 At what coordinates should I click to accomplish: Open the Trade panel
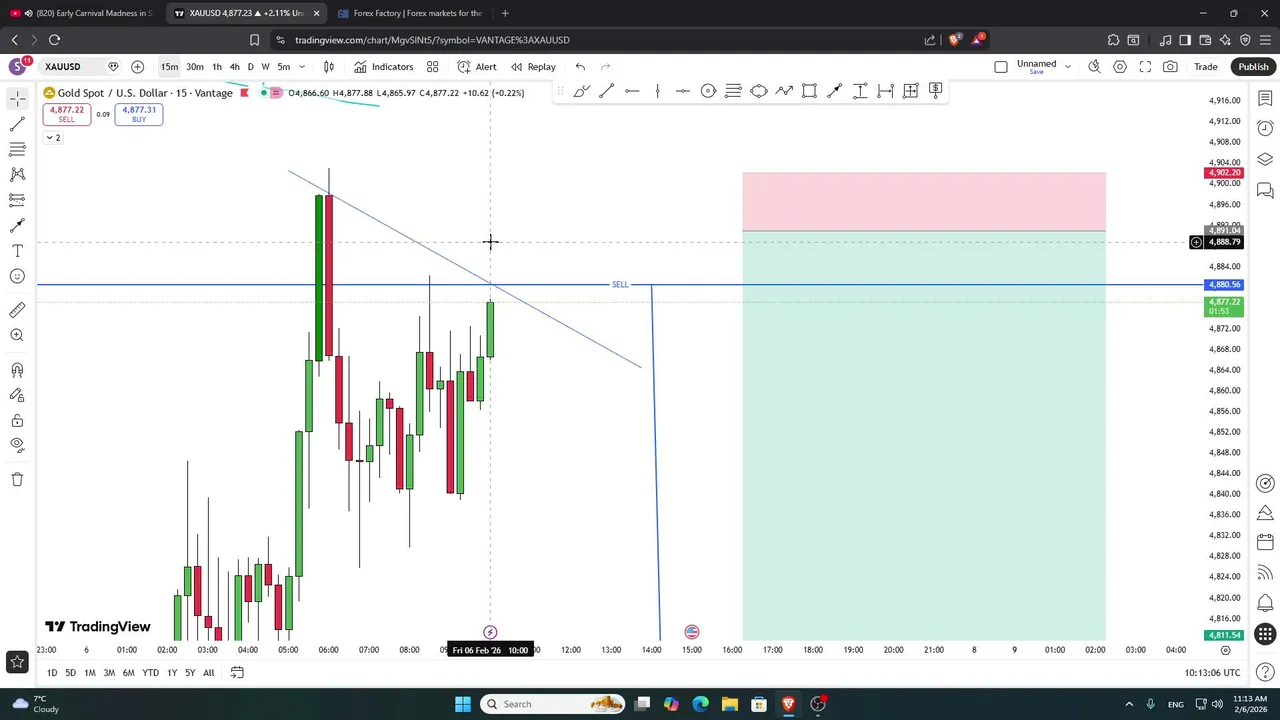(1206, 67)
